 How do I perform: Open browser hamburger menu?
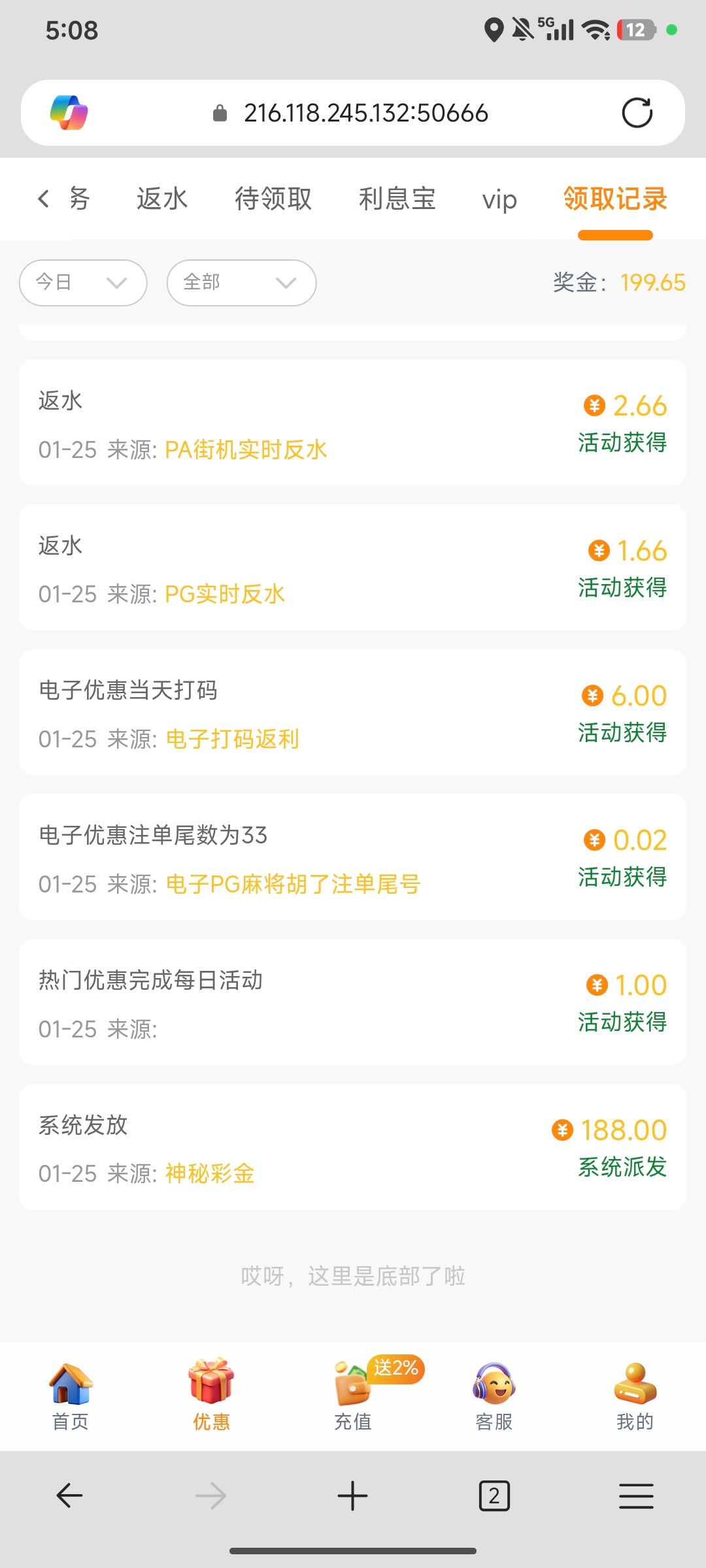pos(636,1495)
